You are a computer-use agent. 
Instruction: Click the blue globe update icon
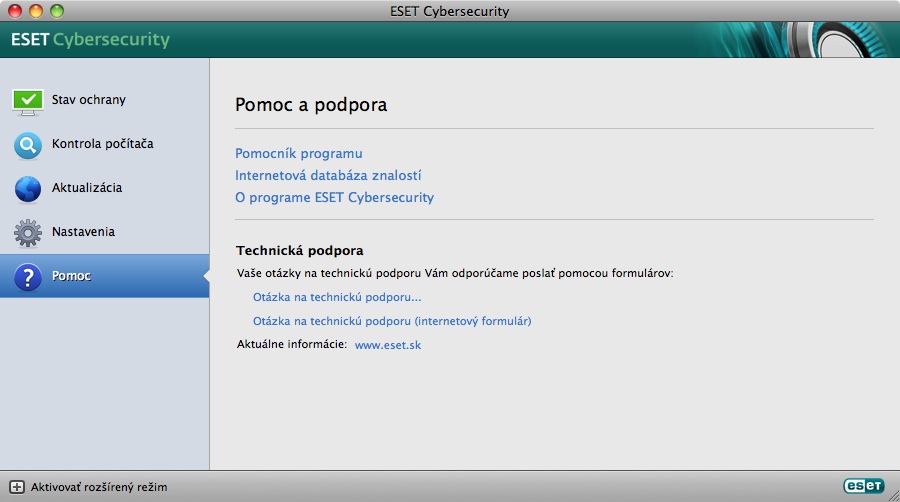pos(28,189)
